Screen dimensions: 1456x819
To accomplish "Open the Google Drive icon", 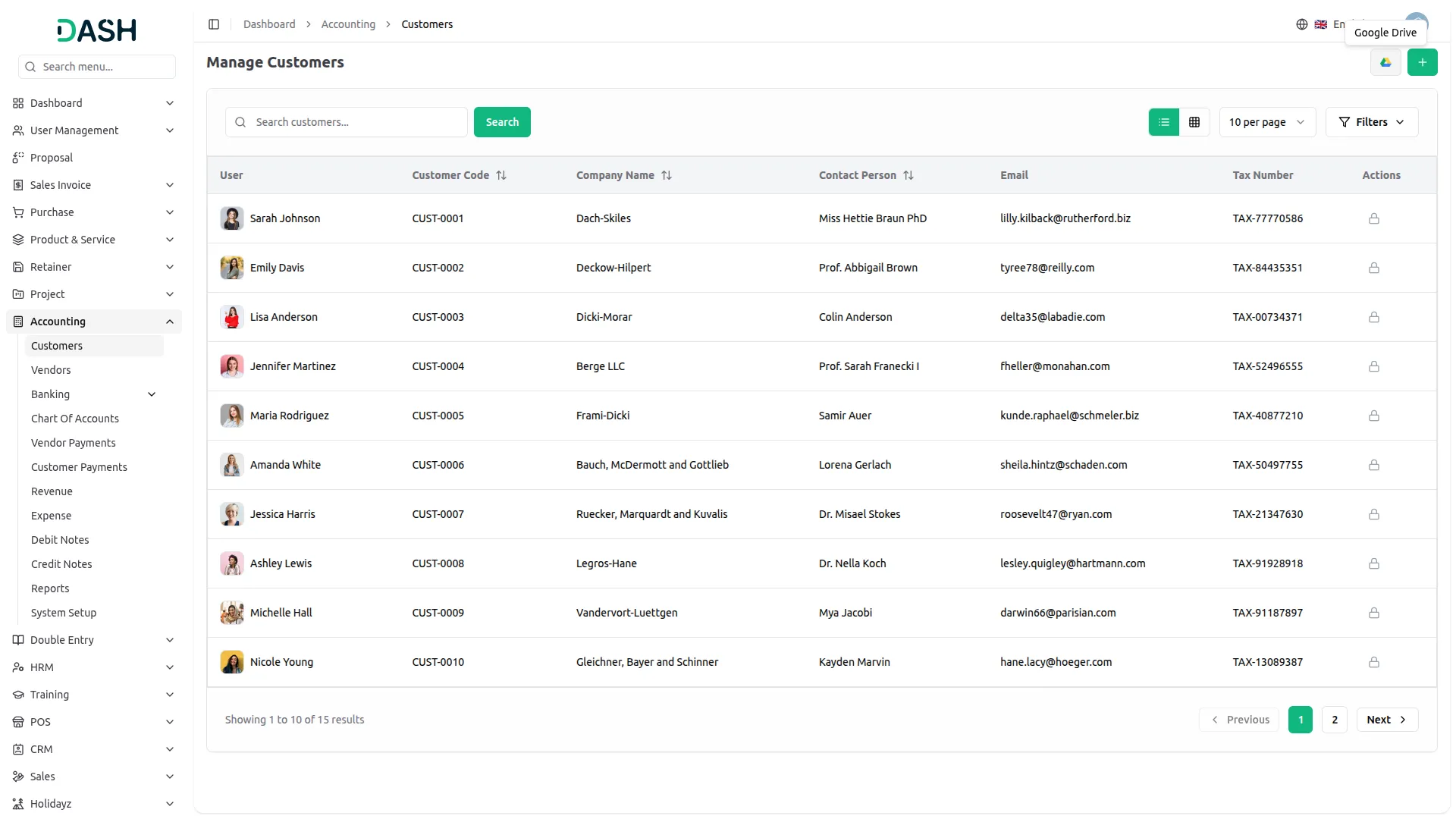I will click(x=1385, y=62).
